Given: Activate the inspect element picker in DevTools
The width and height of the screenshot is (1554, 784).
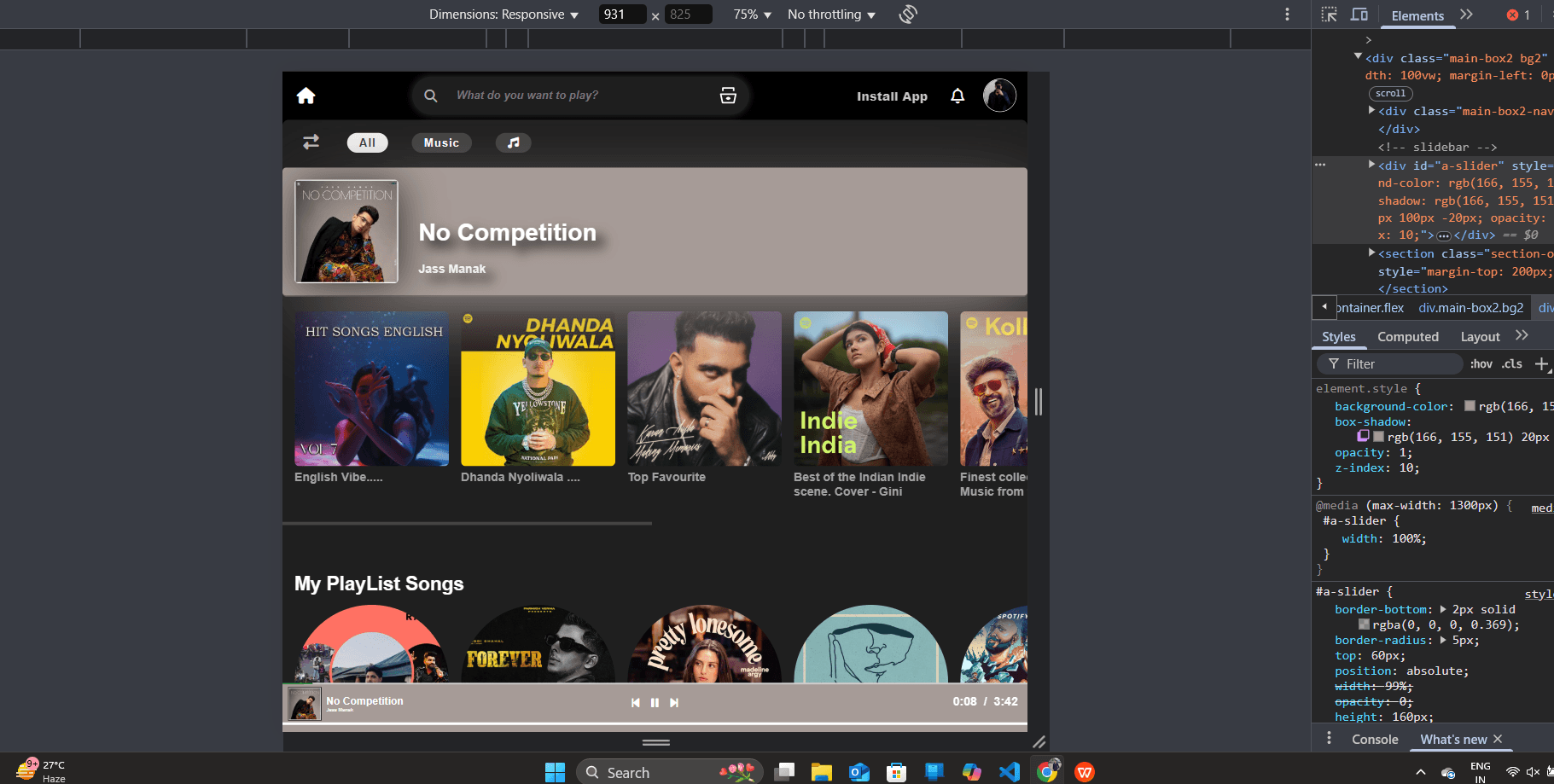Looking at the screenshot, I should 1328,15.
